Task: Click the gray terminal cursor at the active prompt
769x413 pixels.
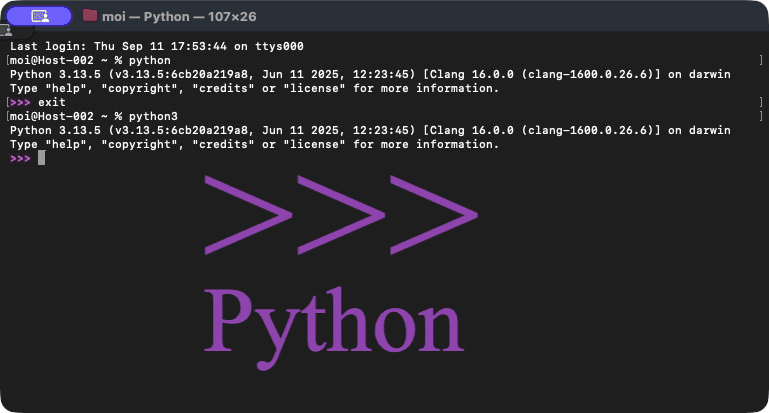Action: point(42,158)
